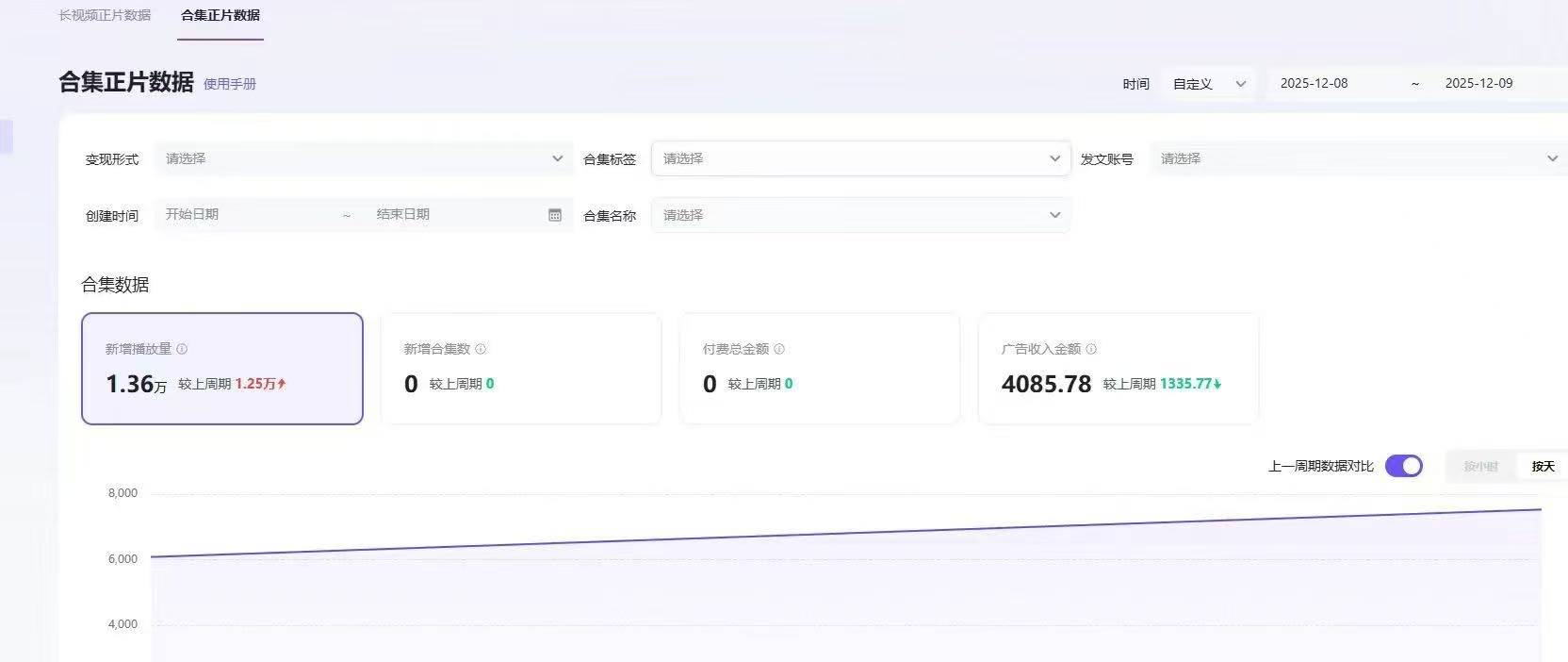
Task: Select 按天 chart granularity
Action: pyautogui.click(x=1543, y=466)
